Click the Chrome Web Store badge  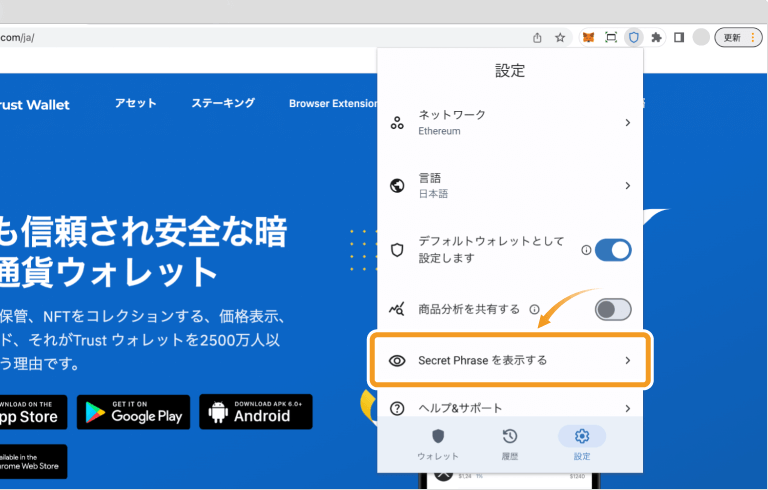(33, 462)
